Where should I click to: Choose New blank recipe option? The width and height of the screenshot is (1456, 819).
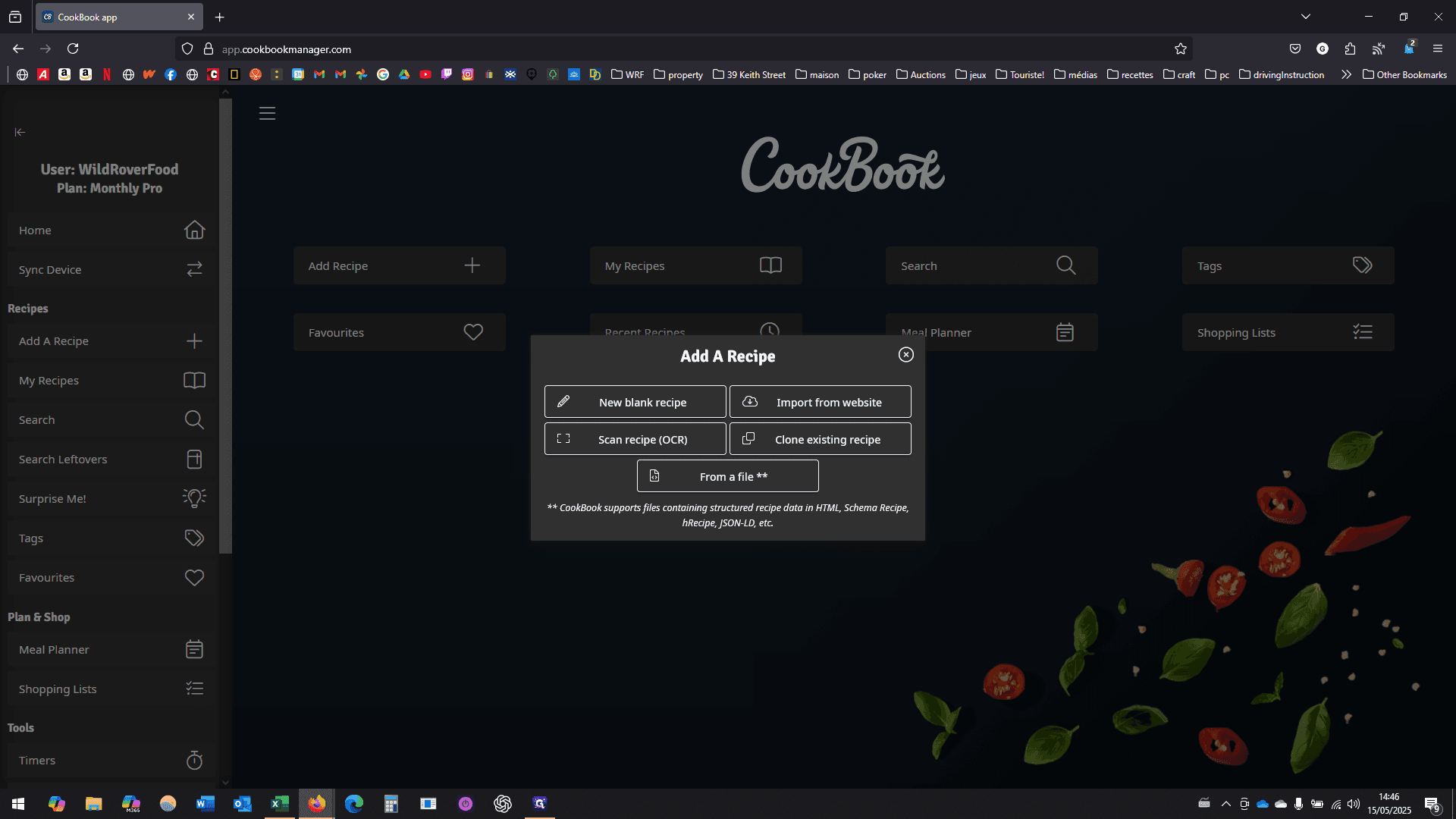tap(635, 402)
